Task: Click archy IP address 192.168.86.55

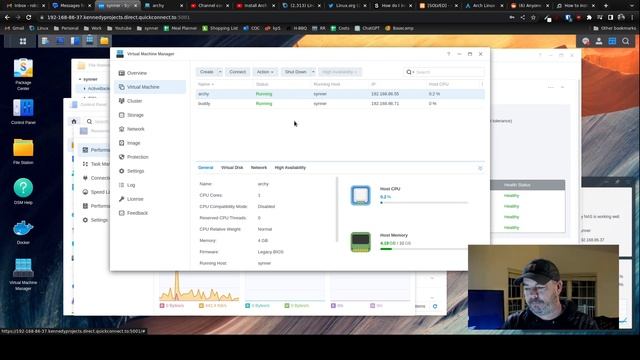Action: point(385,94)
